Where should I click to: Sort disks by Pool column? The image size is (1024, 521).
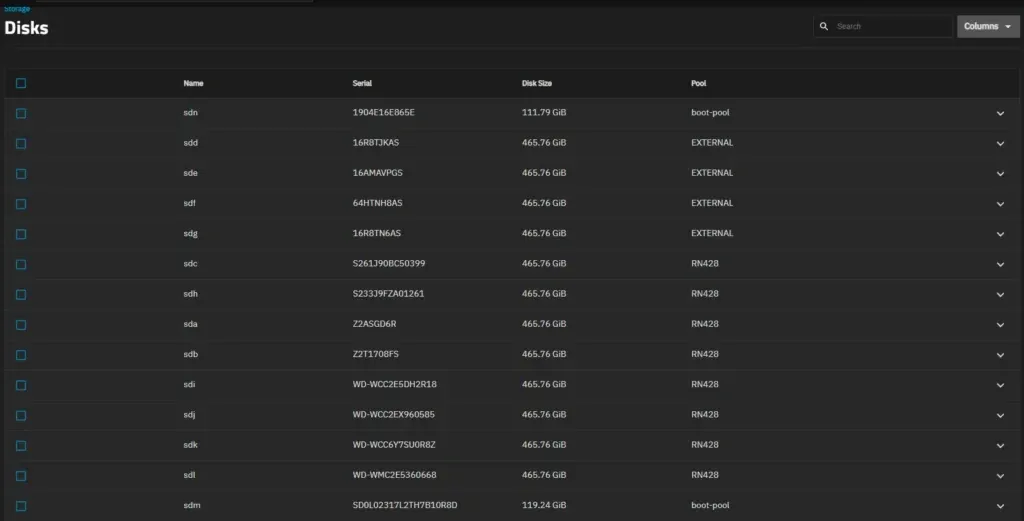pyautogui.click(x=699, y=83)
